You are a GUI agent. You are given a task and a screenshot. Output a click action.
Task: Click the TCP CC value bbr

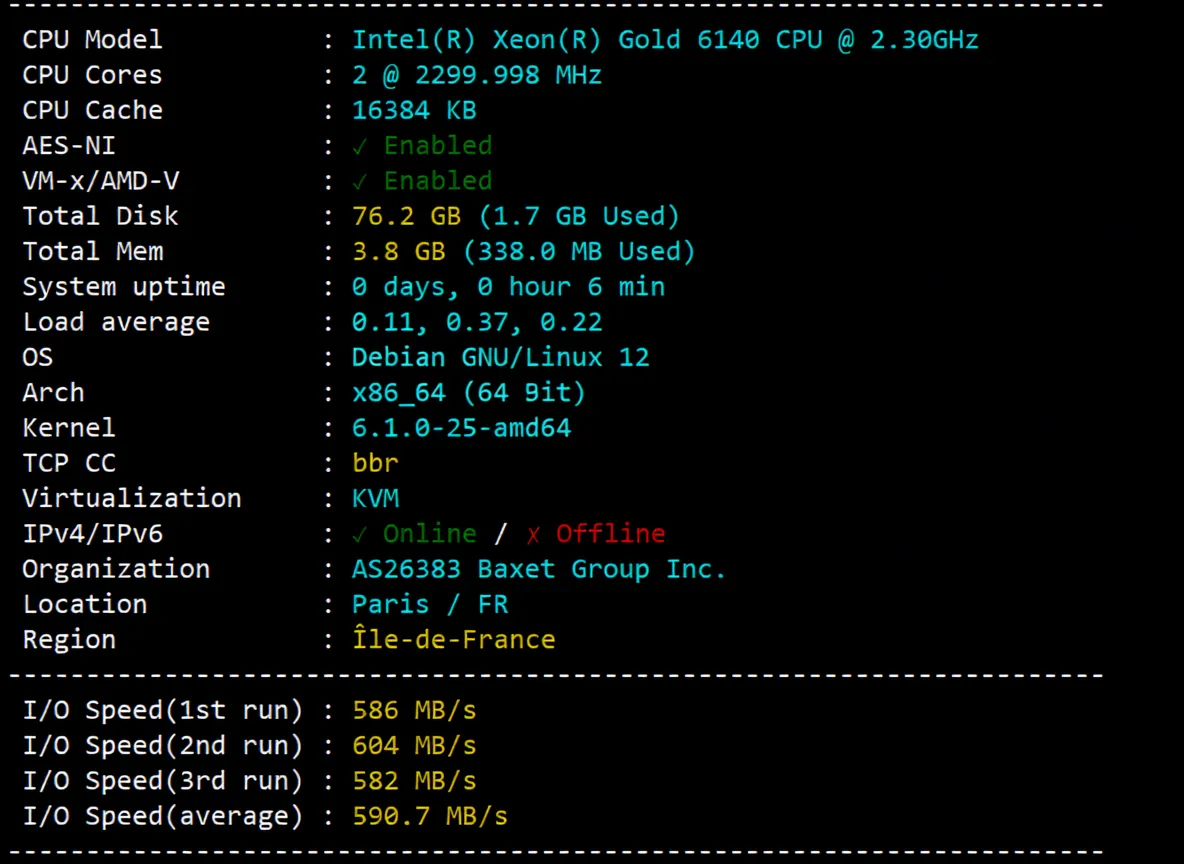(375, 463)
